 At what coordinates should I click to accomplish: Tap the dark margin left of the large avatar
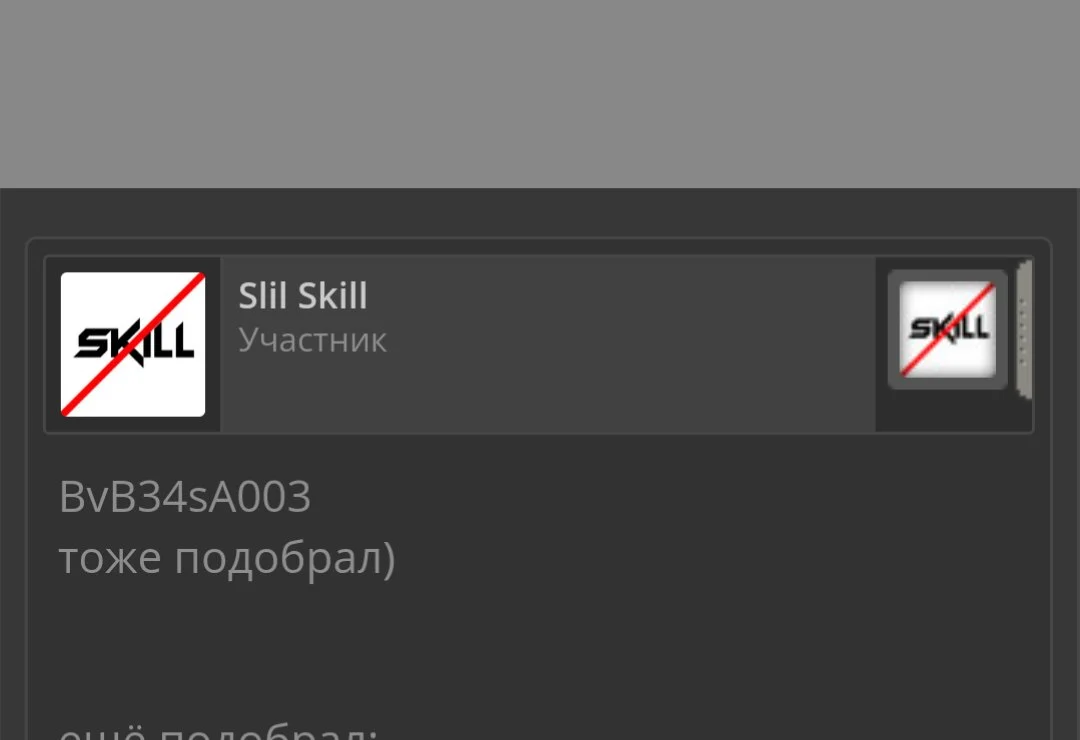[53, 345]
